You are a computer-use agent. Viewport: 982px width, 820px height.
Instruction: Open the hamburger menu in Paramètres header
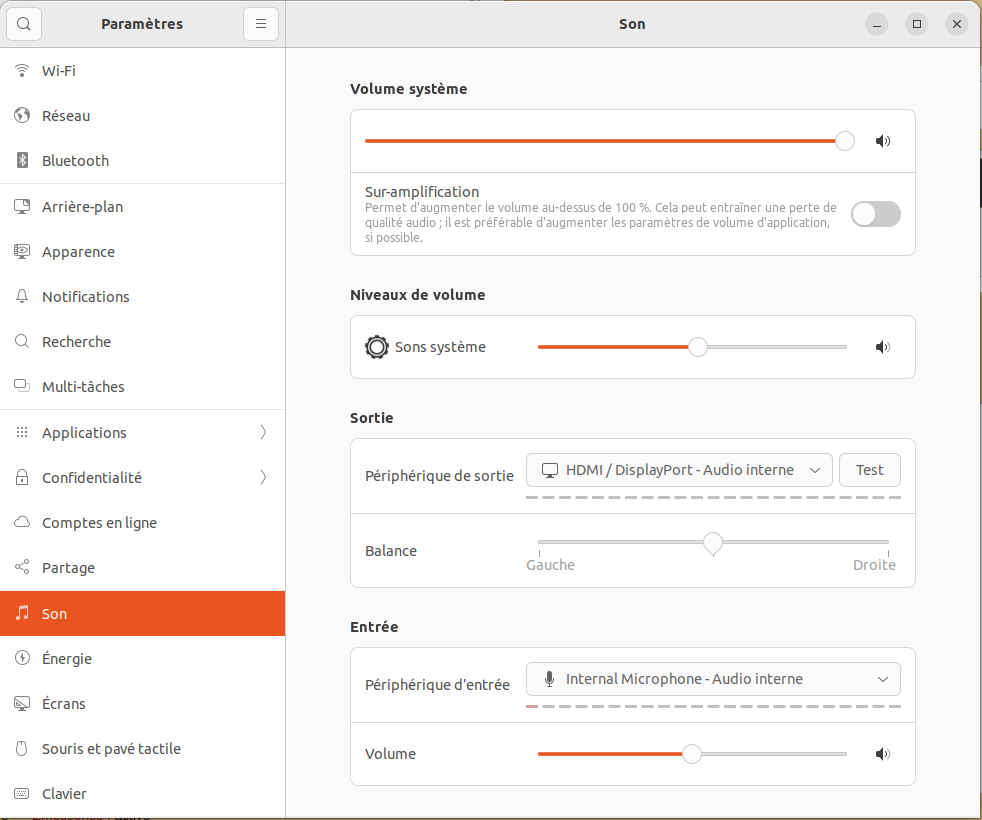[x=261, y=24]
